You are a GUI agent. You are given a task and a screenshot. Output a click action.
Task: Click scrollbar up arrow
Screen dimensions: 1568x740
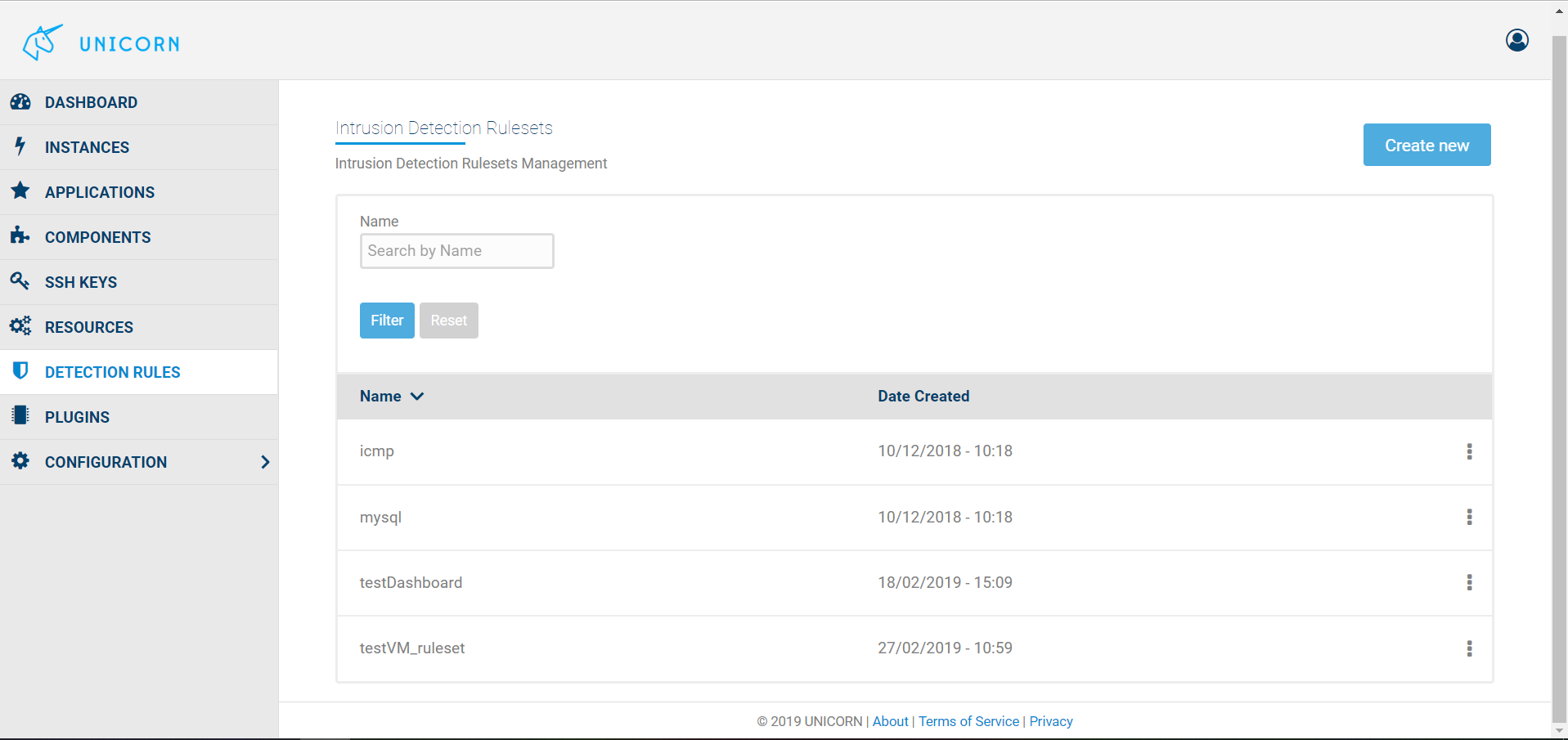tap(1560, 10)
